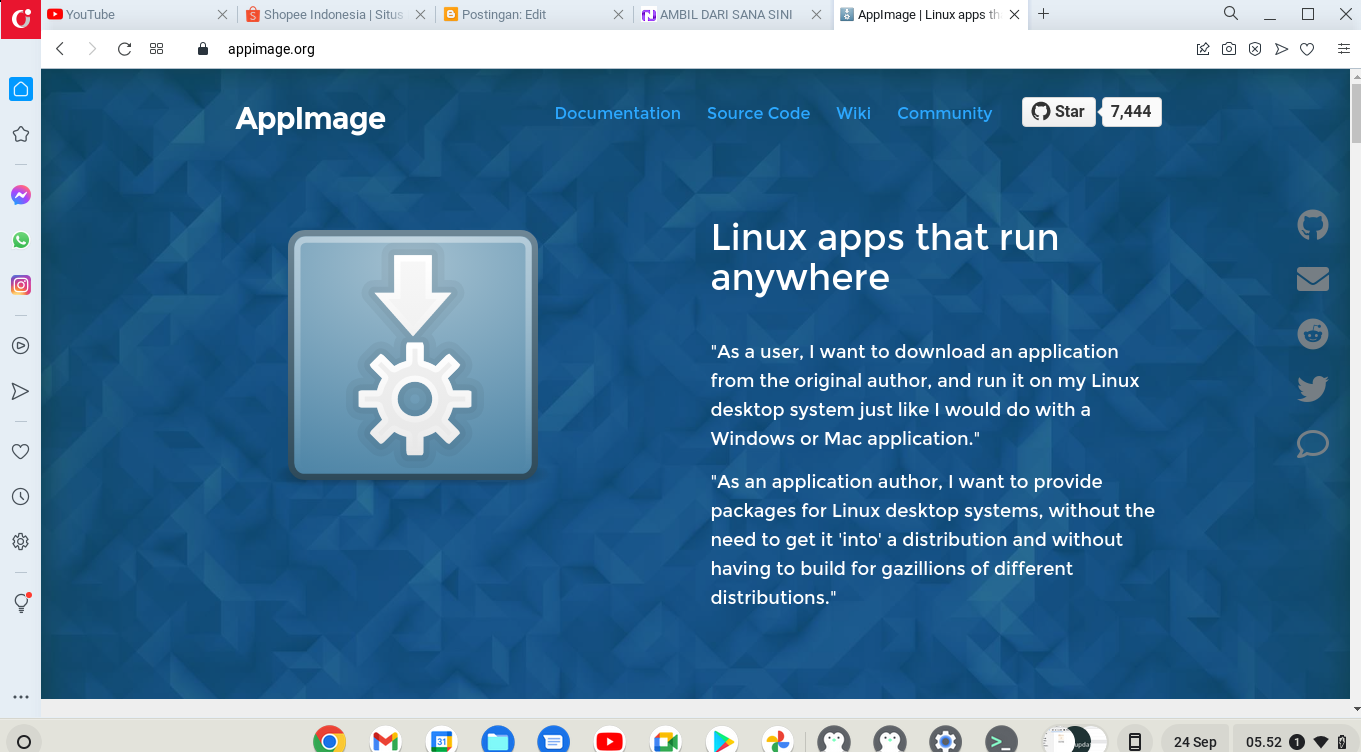1361x752 pixels.
Task: Add page to bookmarks with the heart icon
Action: [x=1307, y=49]
